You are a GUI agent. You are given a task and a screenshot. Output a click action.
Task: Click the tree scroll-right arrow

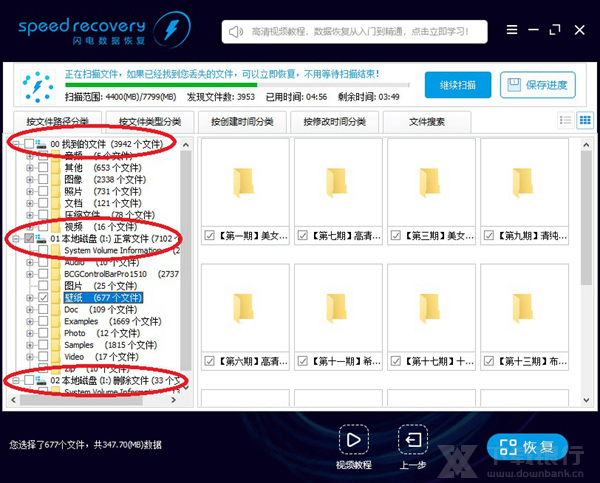click(x=173, y=400)
